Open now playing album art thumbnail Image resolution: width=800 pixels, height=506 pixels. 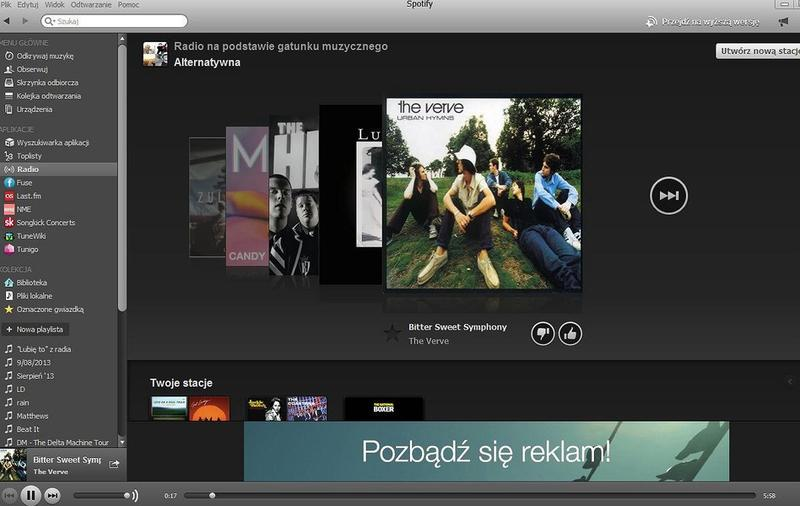[13, 465]
